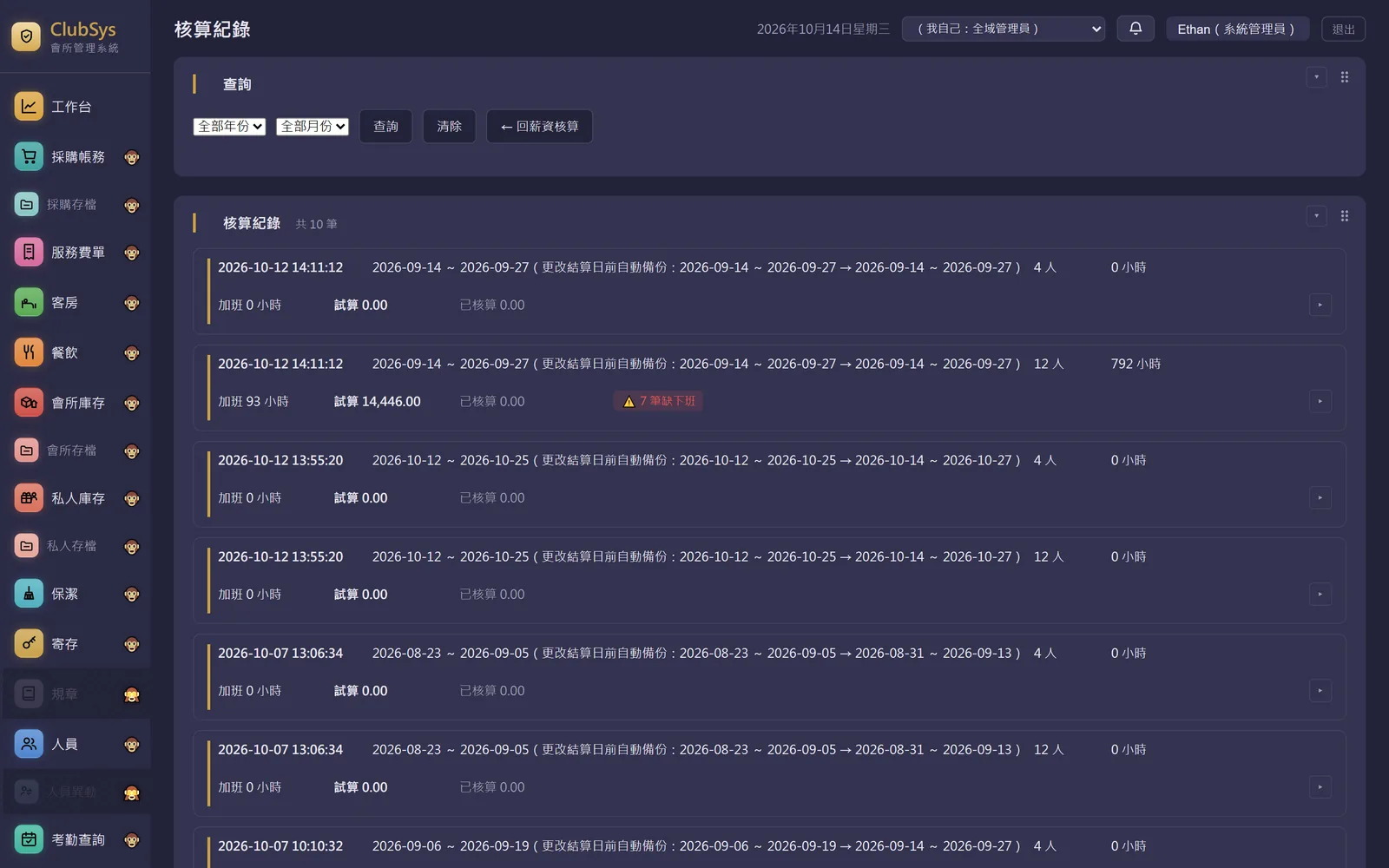Open 採購帳務 cart icon in sidebar

click(x=29, y=156)
